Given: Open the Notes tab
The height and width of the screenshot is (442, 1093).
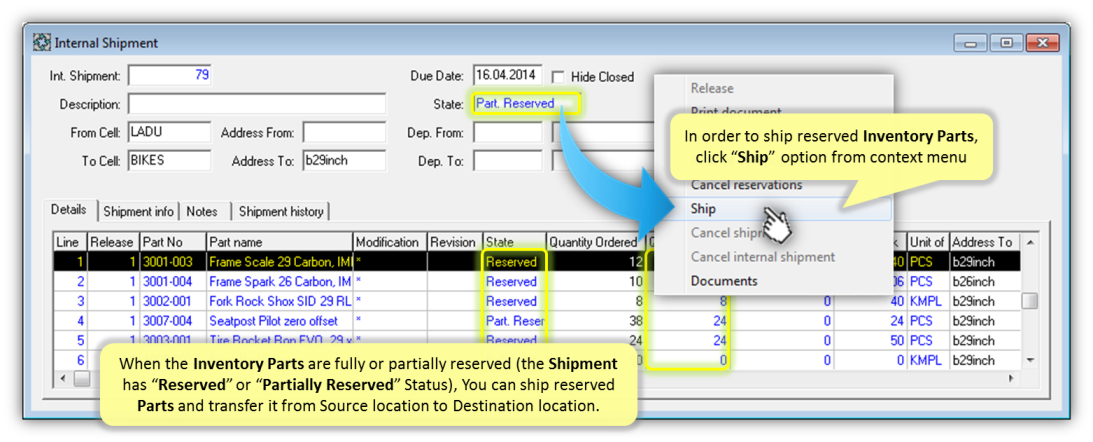Looking at the screenshot, I should (202, 211).
